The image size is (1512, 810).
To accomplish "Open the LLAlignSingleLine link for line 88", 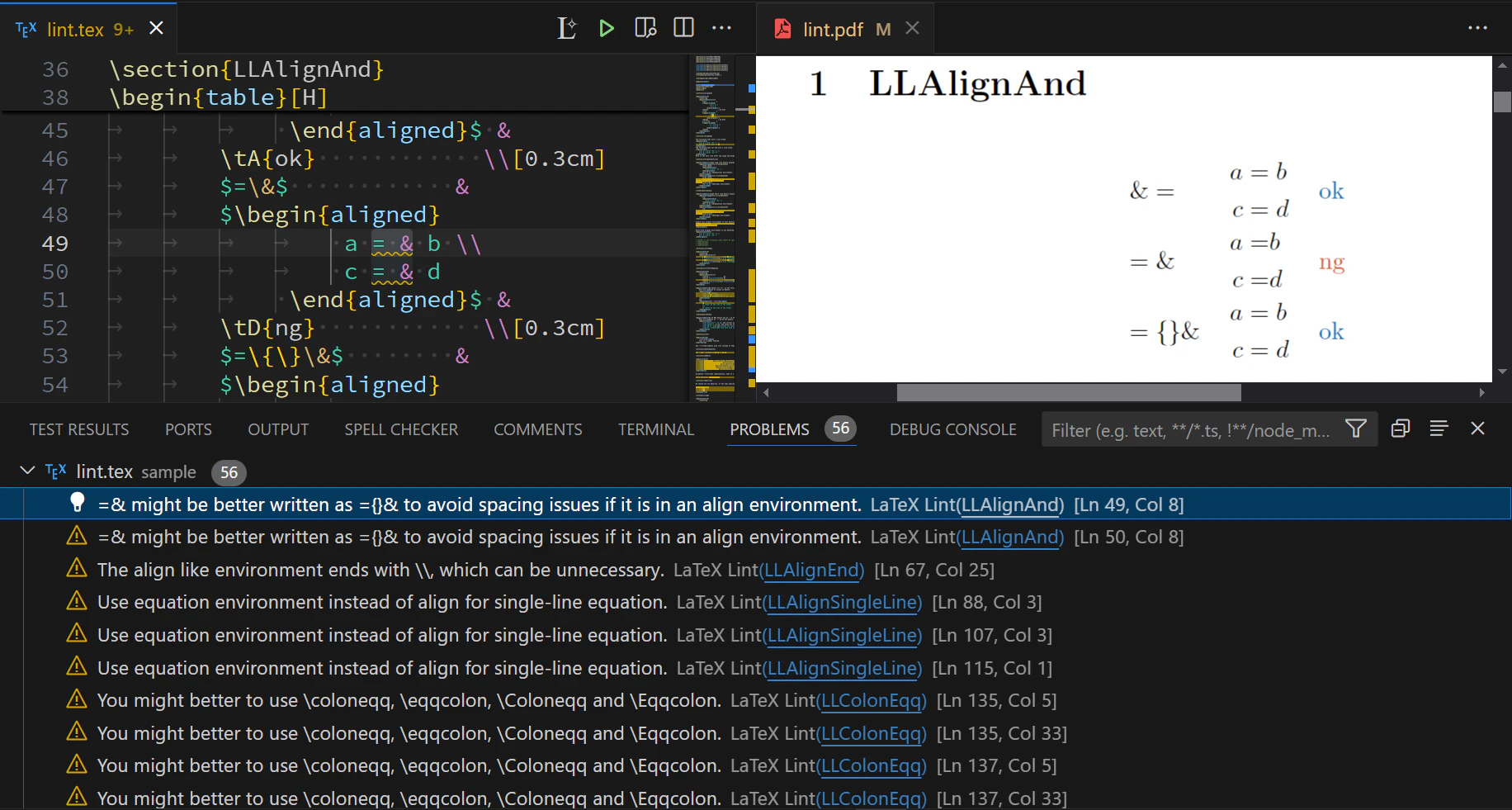I will click(x=843, y=603).
